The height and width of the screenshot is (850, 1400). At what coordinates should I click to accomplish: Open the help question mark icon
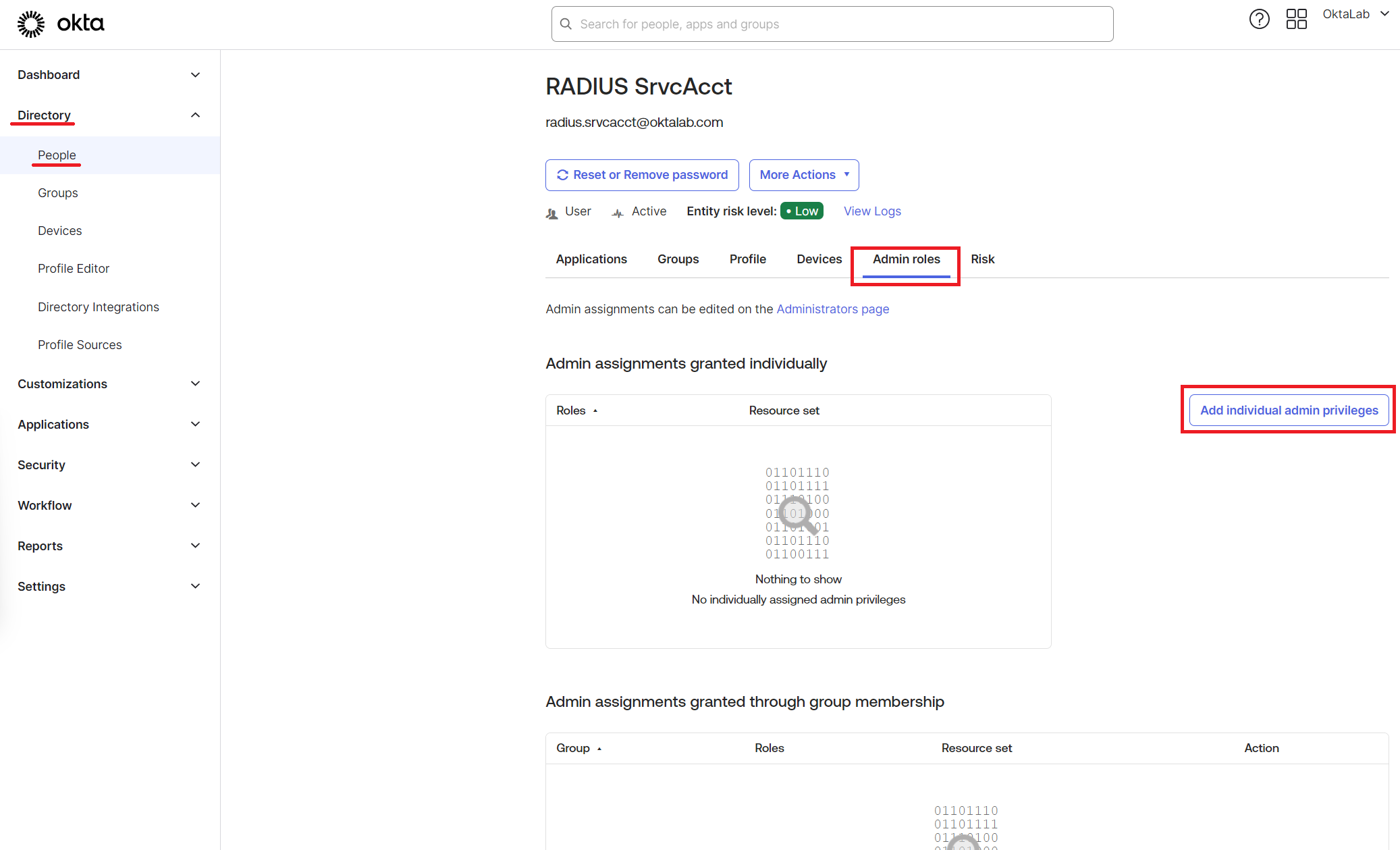1259,19
